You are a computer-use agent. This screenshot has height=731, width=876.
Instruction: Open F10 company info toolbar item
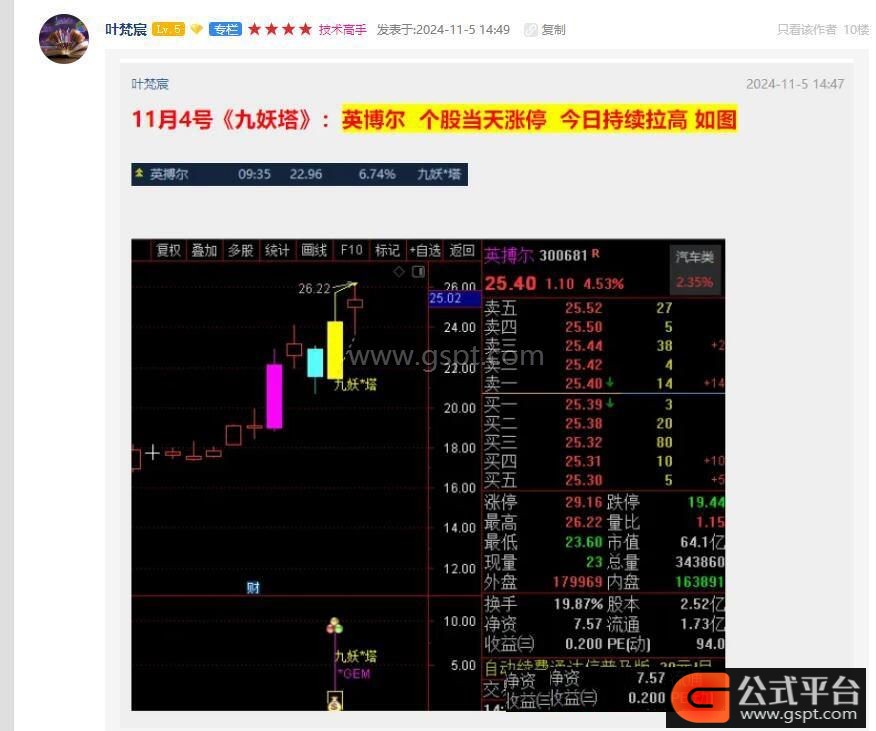351,250
